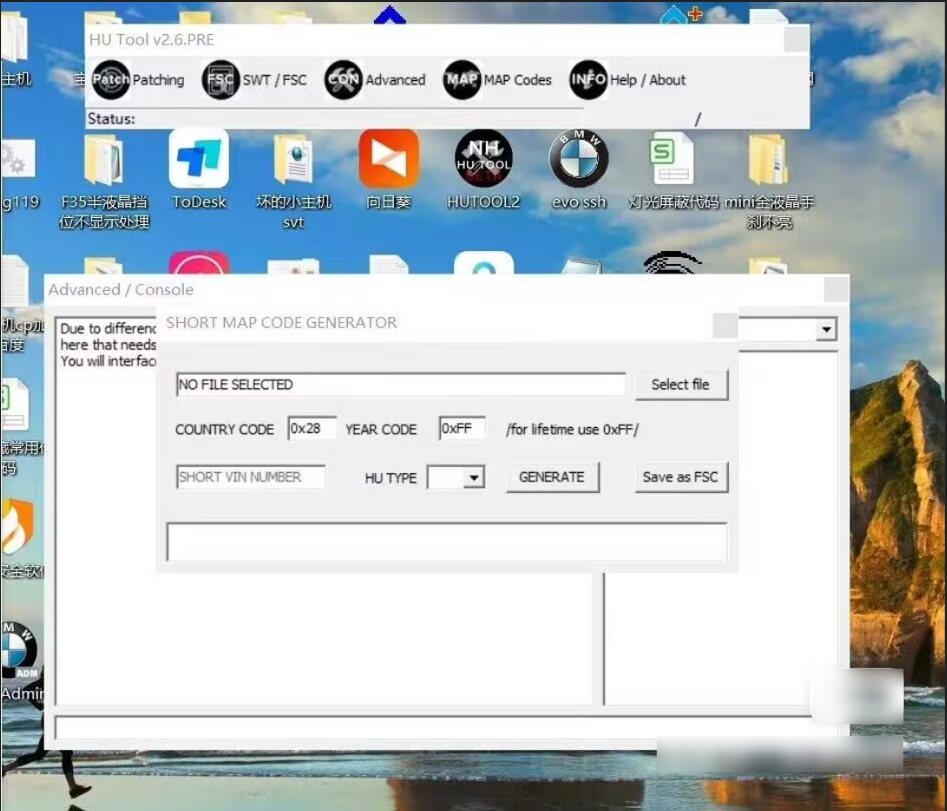Screen dimensions: 947x811
Task: Select the HUTOOL2 desktop shortcut
Action: click(483, 160)
